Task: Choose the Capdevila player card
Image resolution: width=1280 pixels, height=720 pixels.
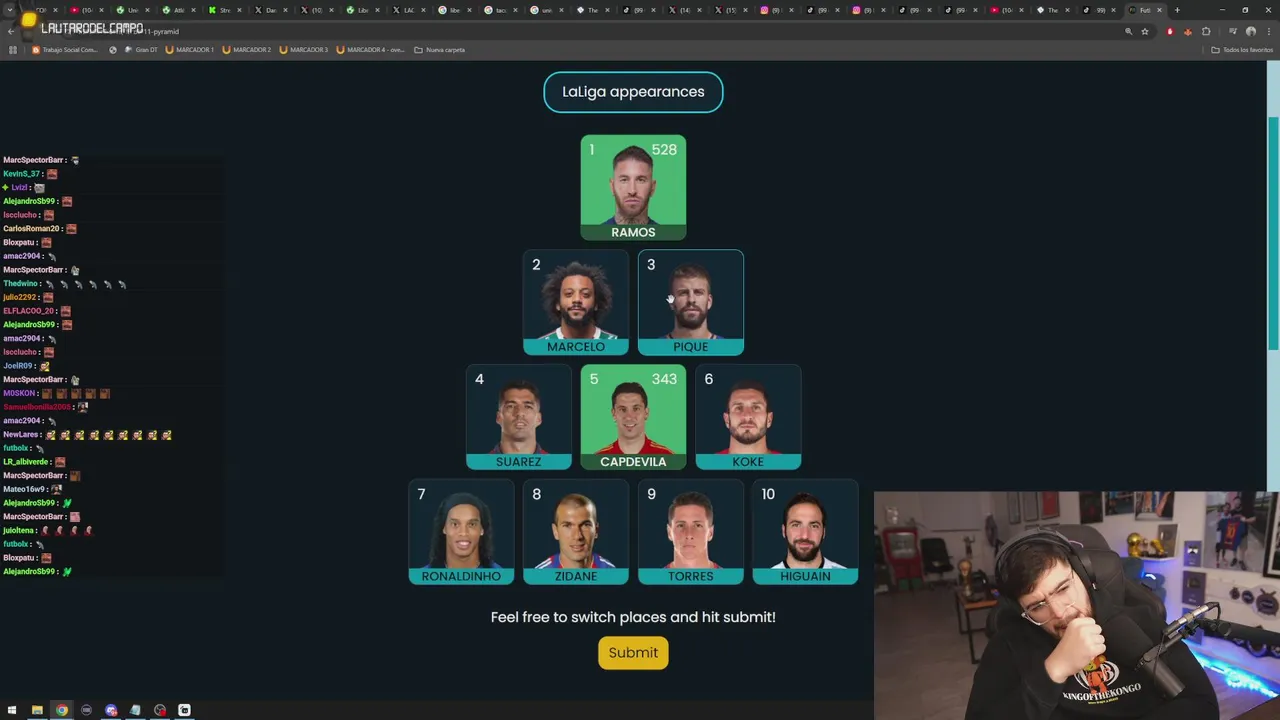Action: point(633,417)
